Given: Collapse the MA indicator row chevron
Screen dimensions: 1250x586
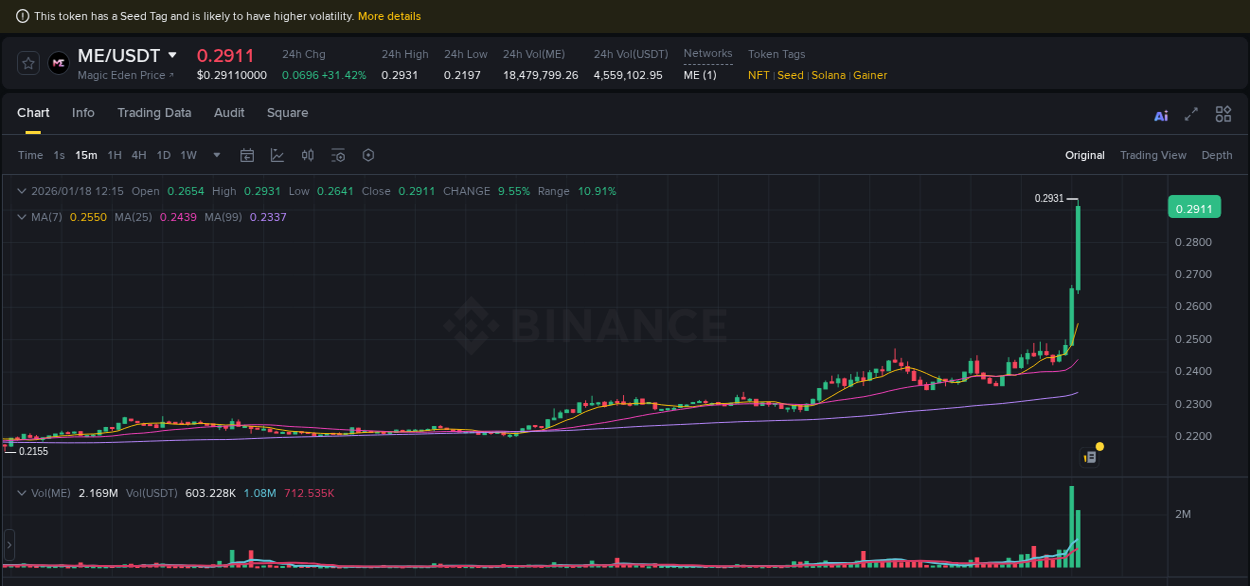Looking at the screenshot, I should click(x=20, y=217).
